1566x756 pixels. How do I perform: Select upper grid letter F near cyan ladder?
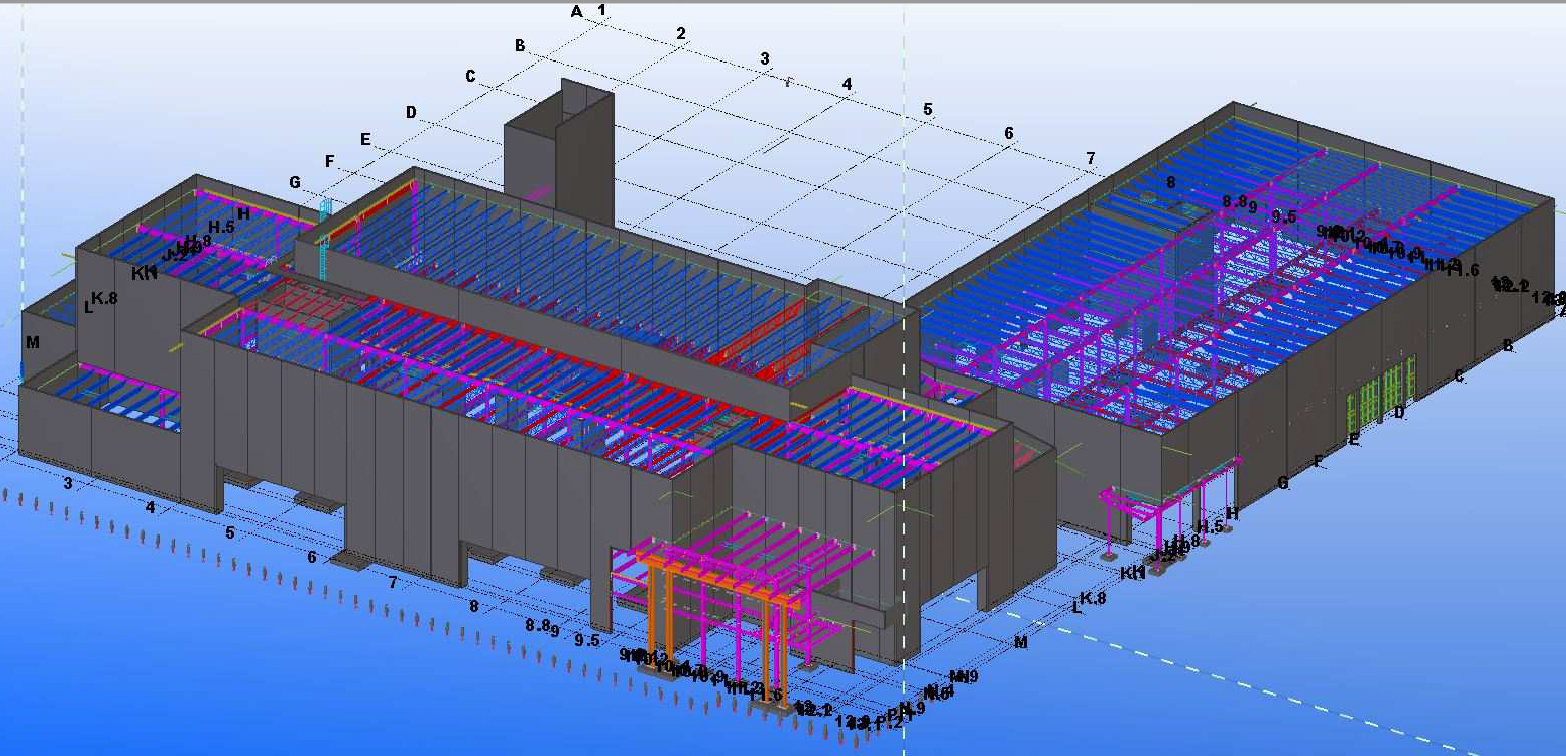click(x=329, y=161)
